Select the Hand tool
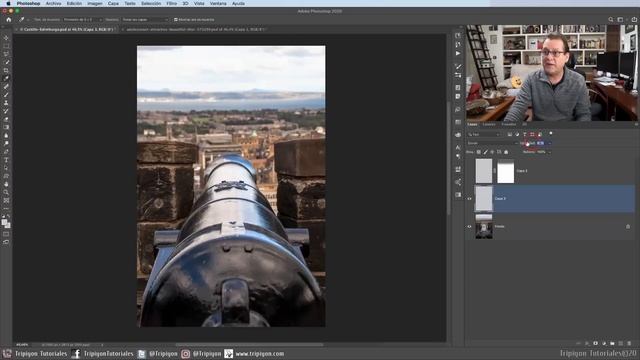This screenshot has width=640, height=360. 6,184
